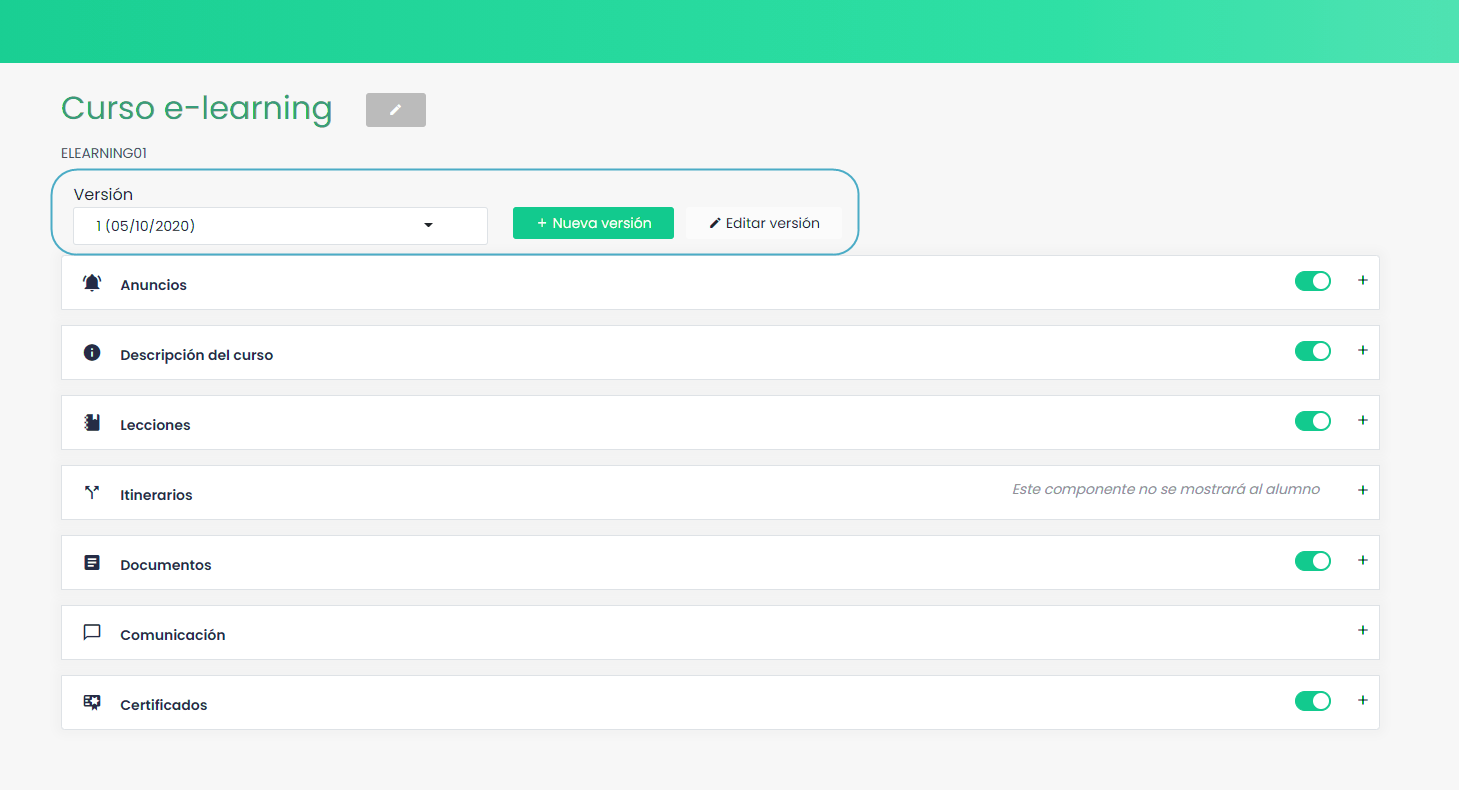Screen dimensions: 1459x790
Task: Disable the Anuncios toggle switch
Action: pyautogui.click(x=1312, y=281)
